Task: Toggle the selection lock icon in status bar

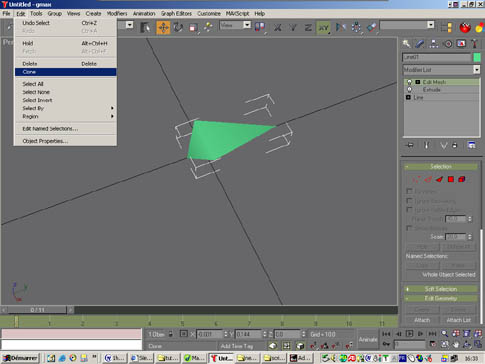Action: [x=171, y=334]
